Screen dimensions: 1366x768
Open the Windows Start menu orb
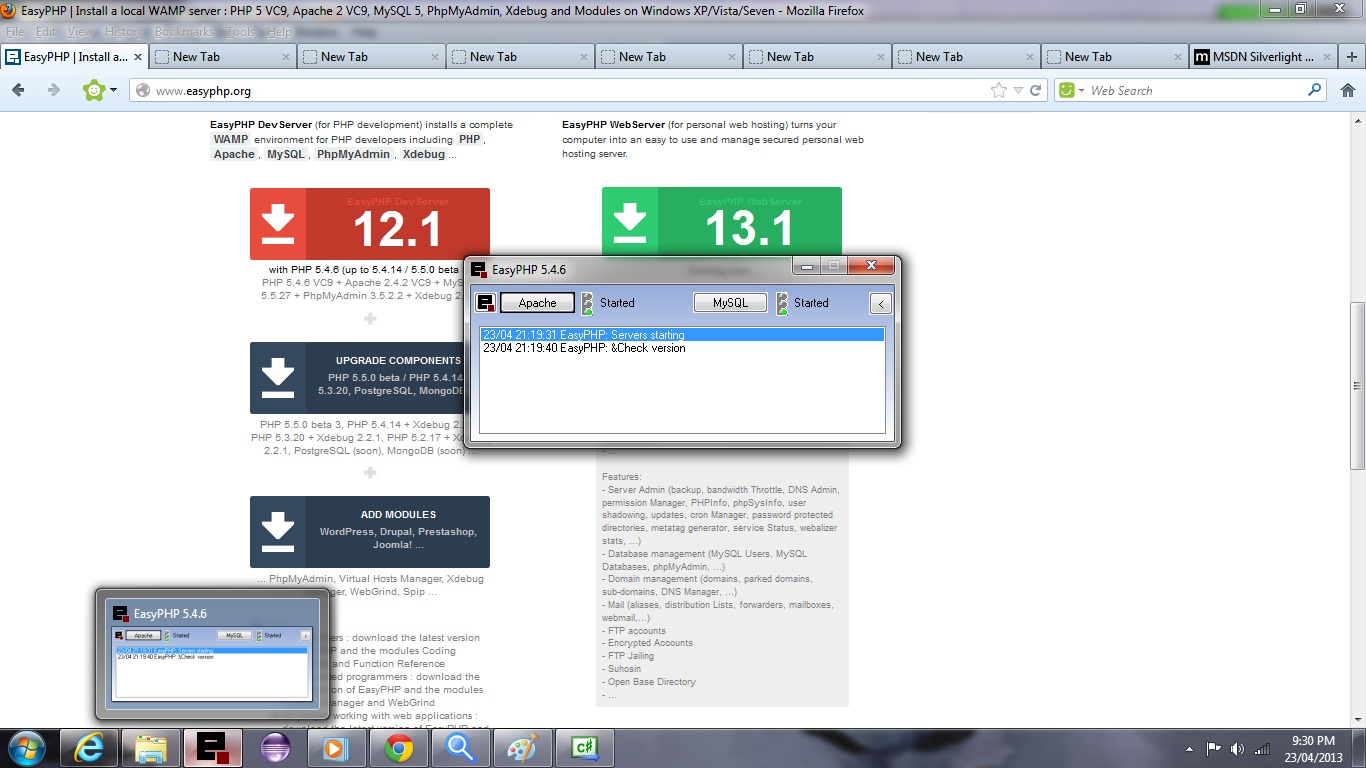click(x=25, y=747)
